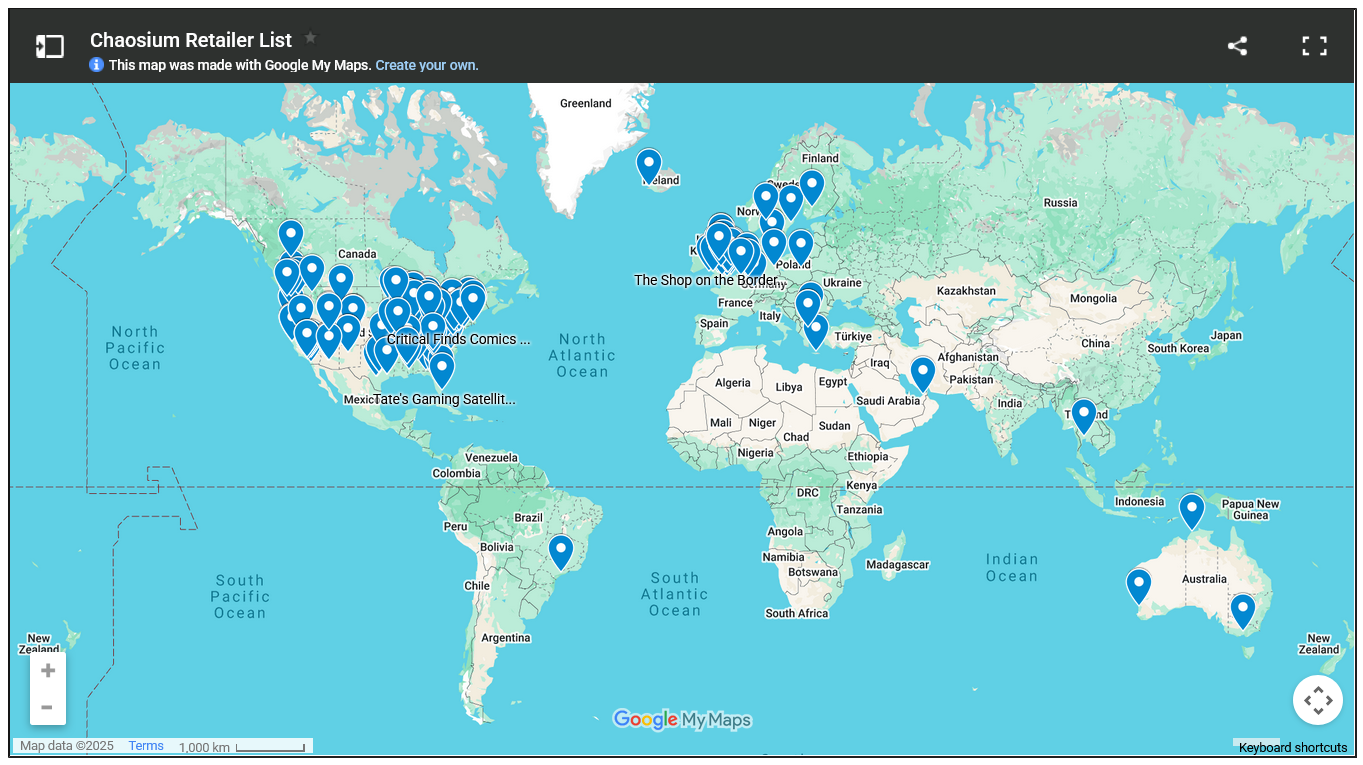Screen dimensions: 1363x765
Task: Click the Google My Maps logo
Action: coord(681,720)
